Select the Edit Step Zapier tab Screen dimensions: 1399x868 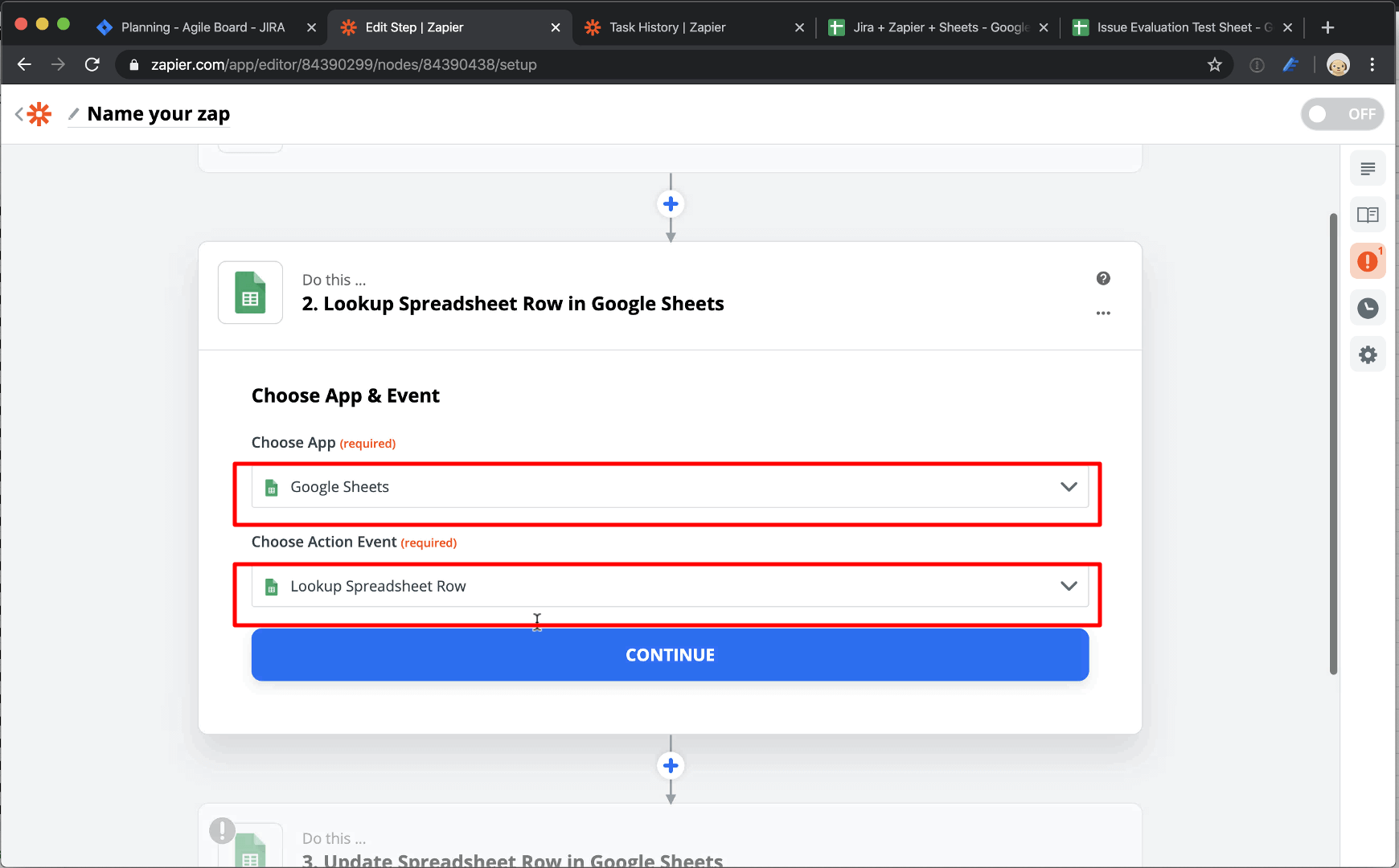[x=449, y=27]
